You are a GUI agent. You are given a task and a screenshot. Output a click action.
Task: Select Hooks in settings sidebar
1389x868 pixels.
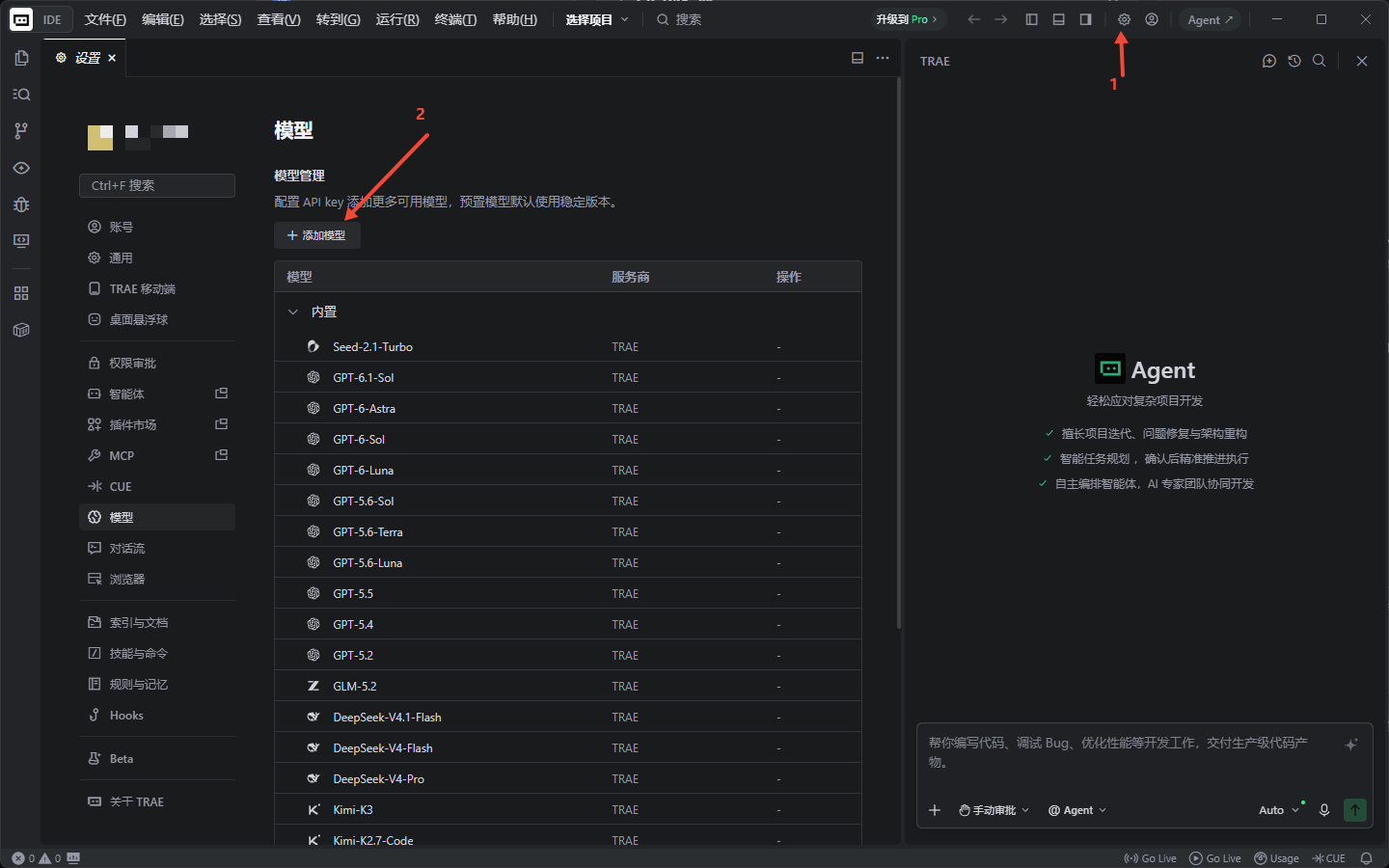(x=157, y=715)
